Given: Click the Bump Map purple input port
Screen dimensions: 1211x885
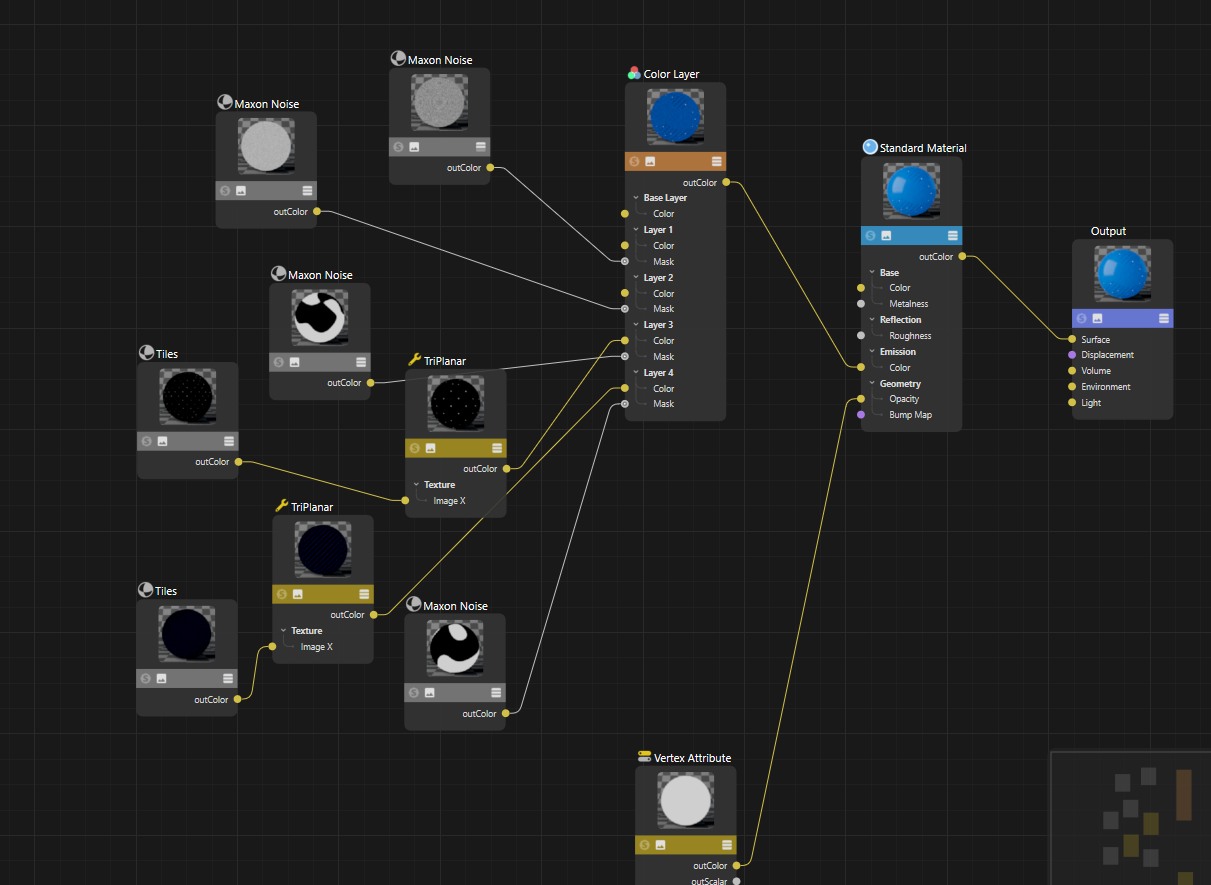Looking at the screenshot, I should coord(861,414).
